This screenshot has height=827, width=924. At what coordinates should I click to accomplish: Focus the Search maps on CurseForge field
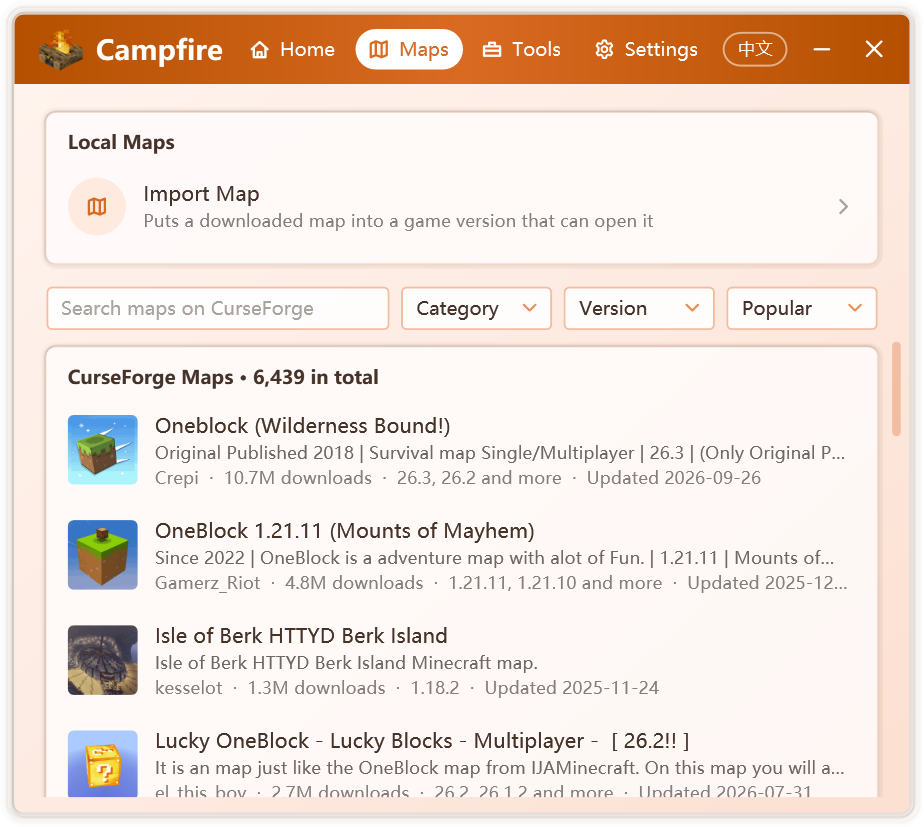(218, 308)
